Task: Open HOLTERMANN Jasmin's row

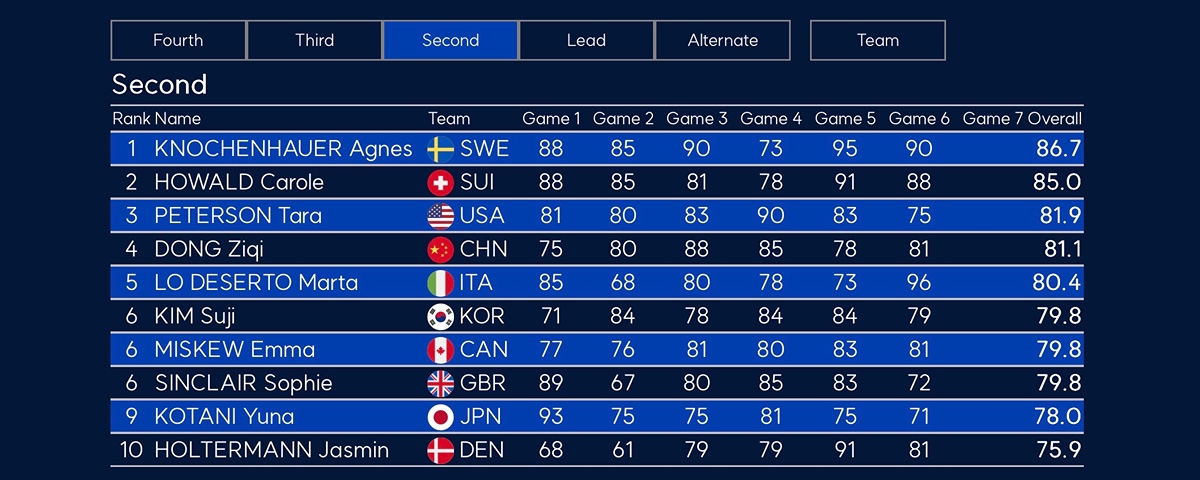Action: point(271,450)
